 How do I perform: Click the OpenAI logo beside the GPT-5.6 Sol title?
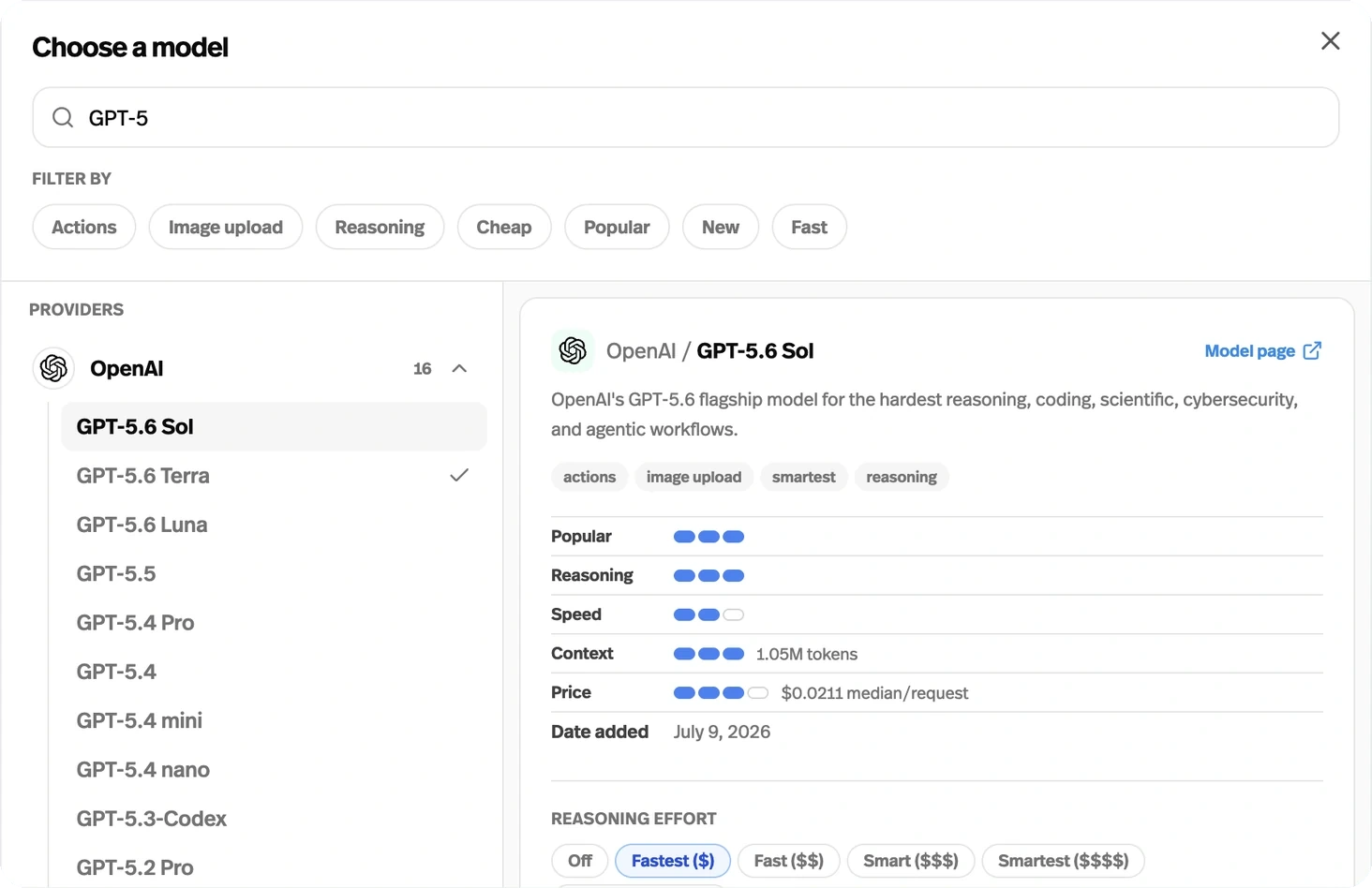(x=573, y=350)
